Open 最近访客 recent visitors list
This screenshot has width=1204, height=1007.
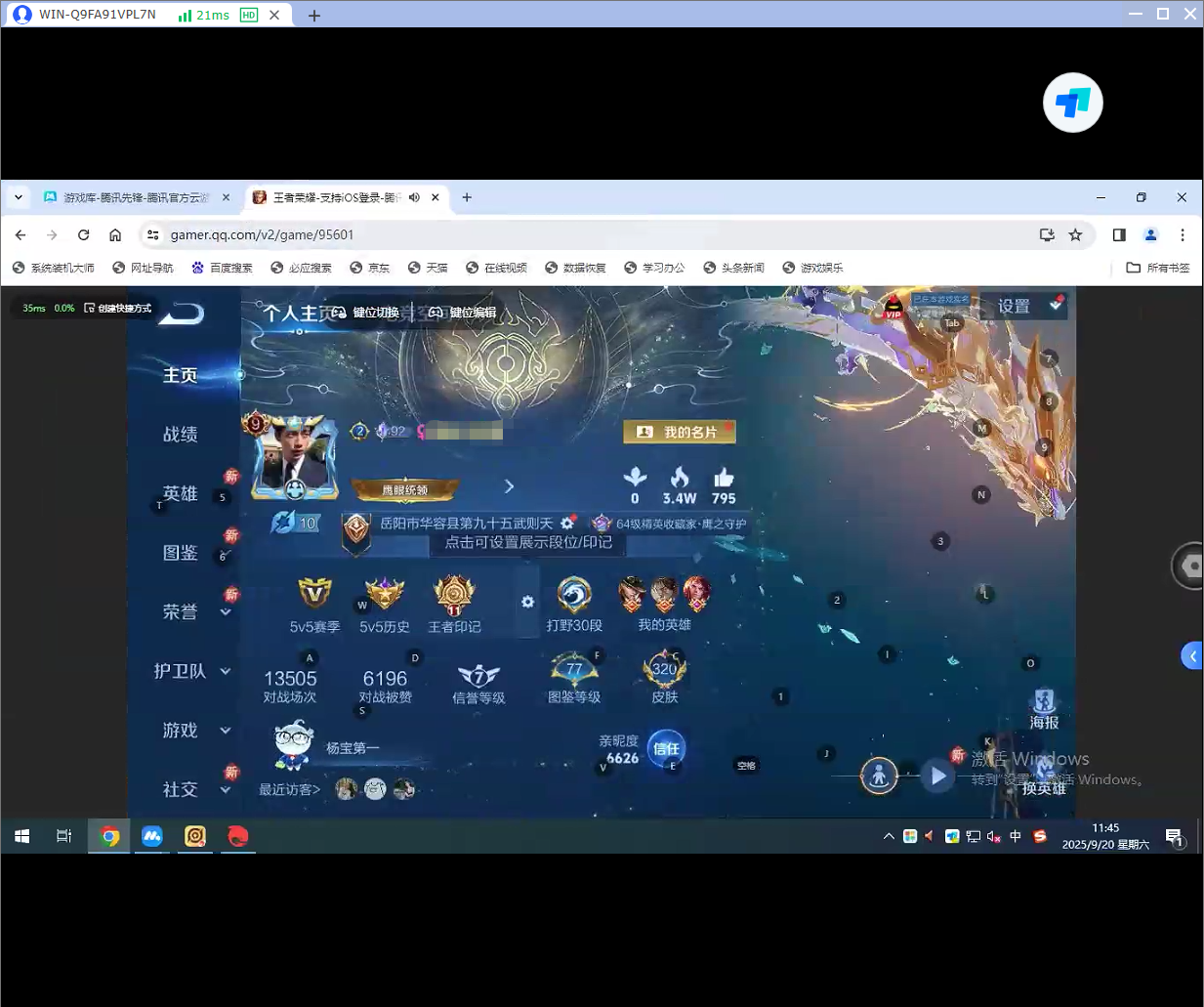coord(289,789)
